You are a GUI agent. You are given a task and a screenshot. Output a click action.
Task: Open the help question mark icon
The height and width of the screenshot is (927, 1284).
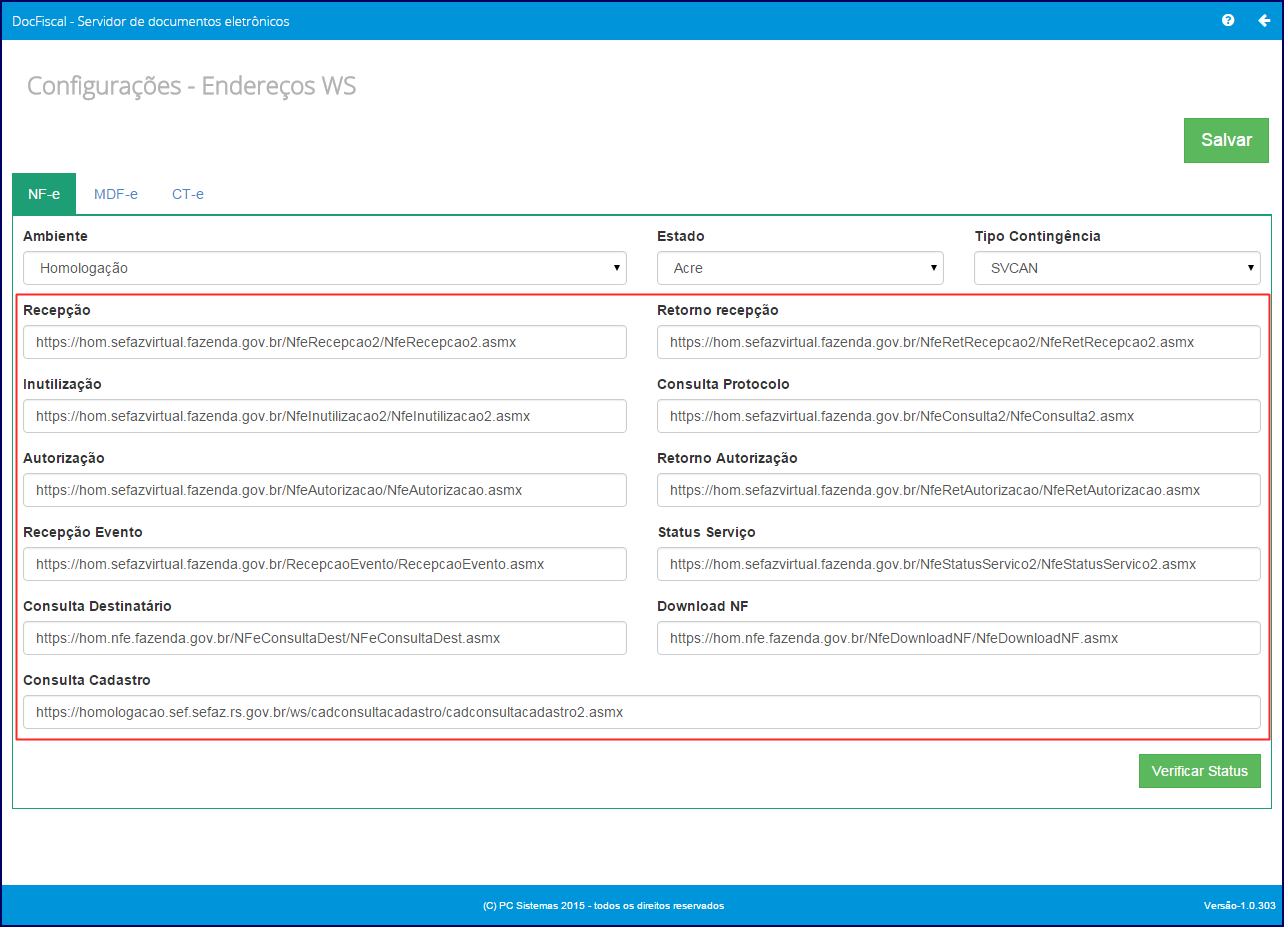coord(1228,20)
